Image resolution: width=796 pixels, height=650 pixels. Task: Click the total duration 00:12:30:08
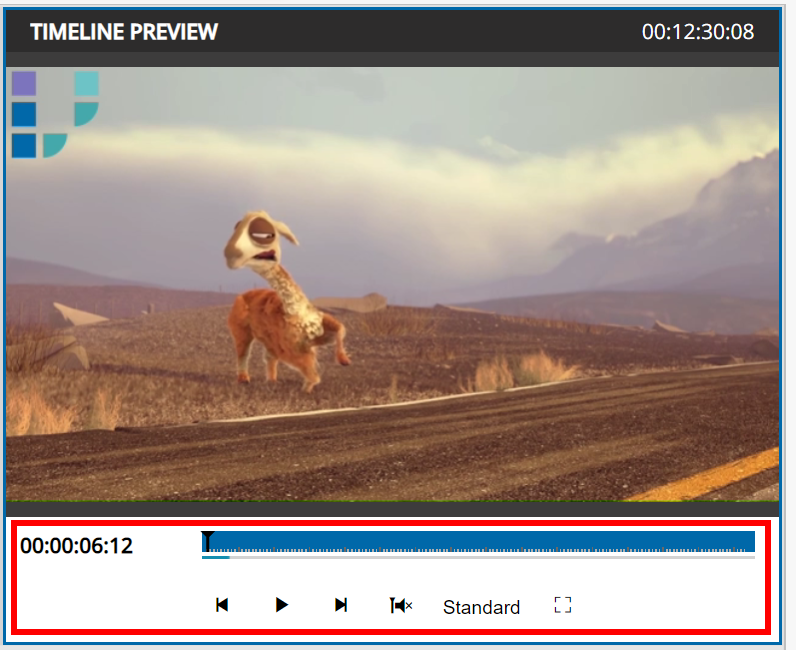697,32
